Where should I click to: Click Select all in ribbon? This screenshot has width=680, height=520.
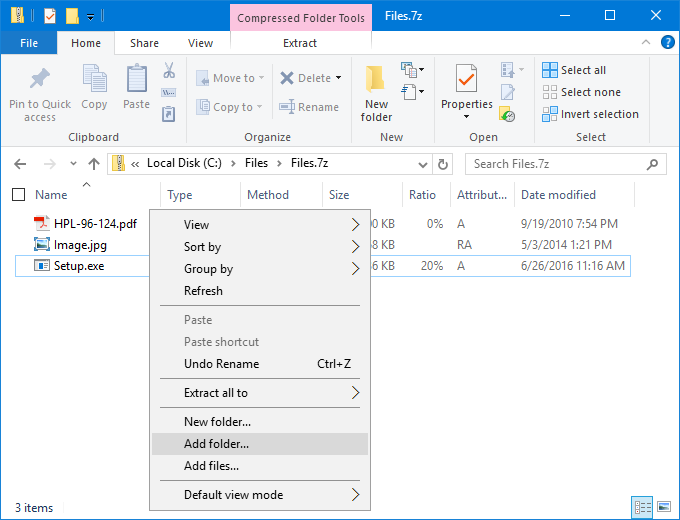coord(574,70)
